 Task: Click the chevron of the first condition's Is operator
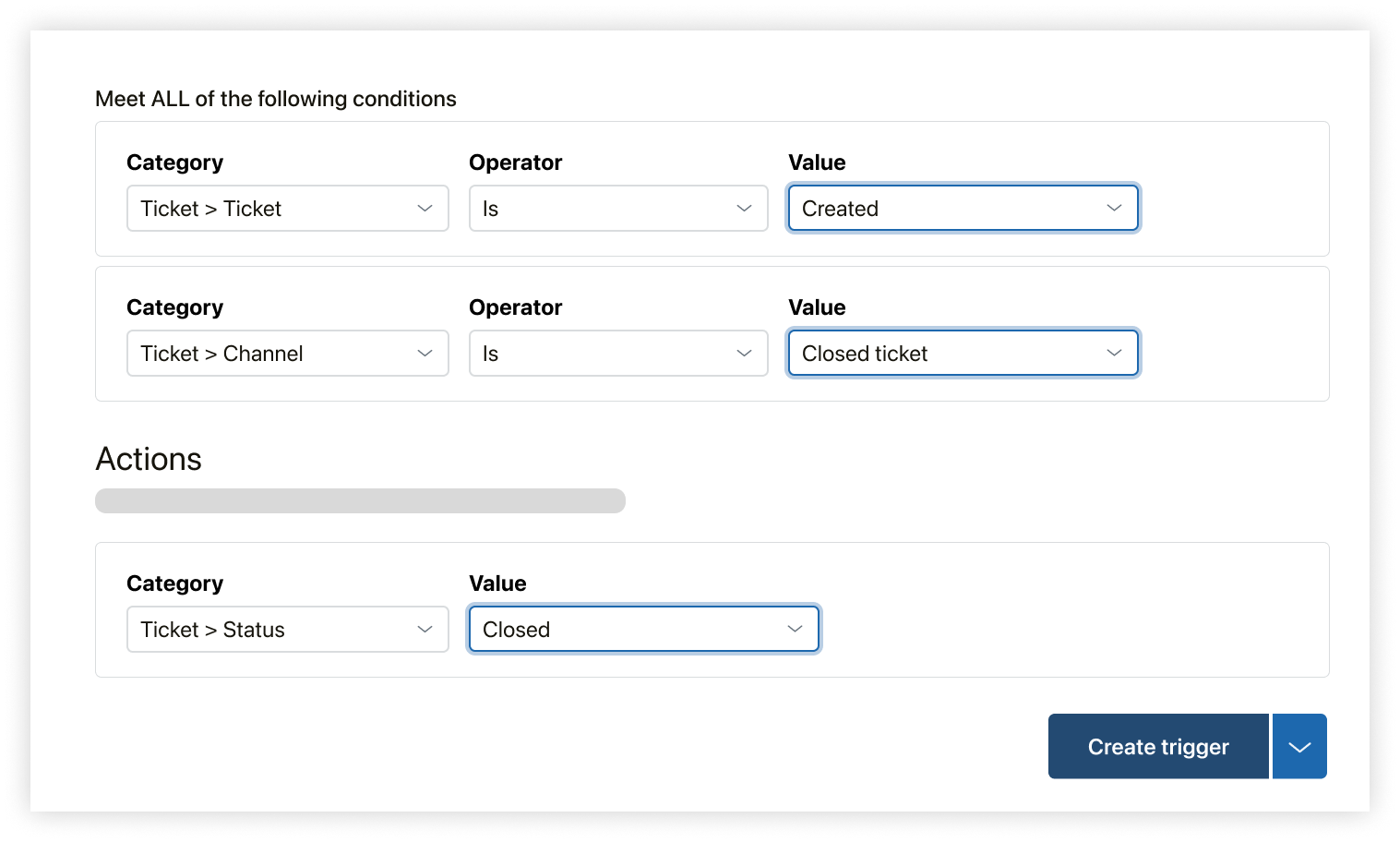[744, 209]
